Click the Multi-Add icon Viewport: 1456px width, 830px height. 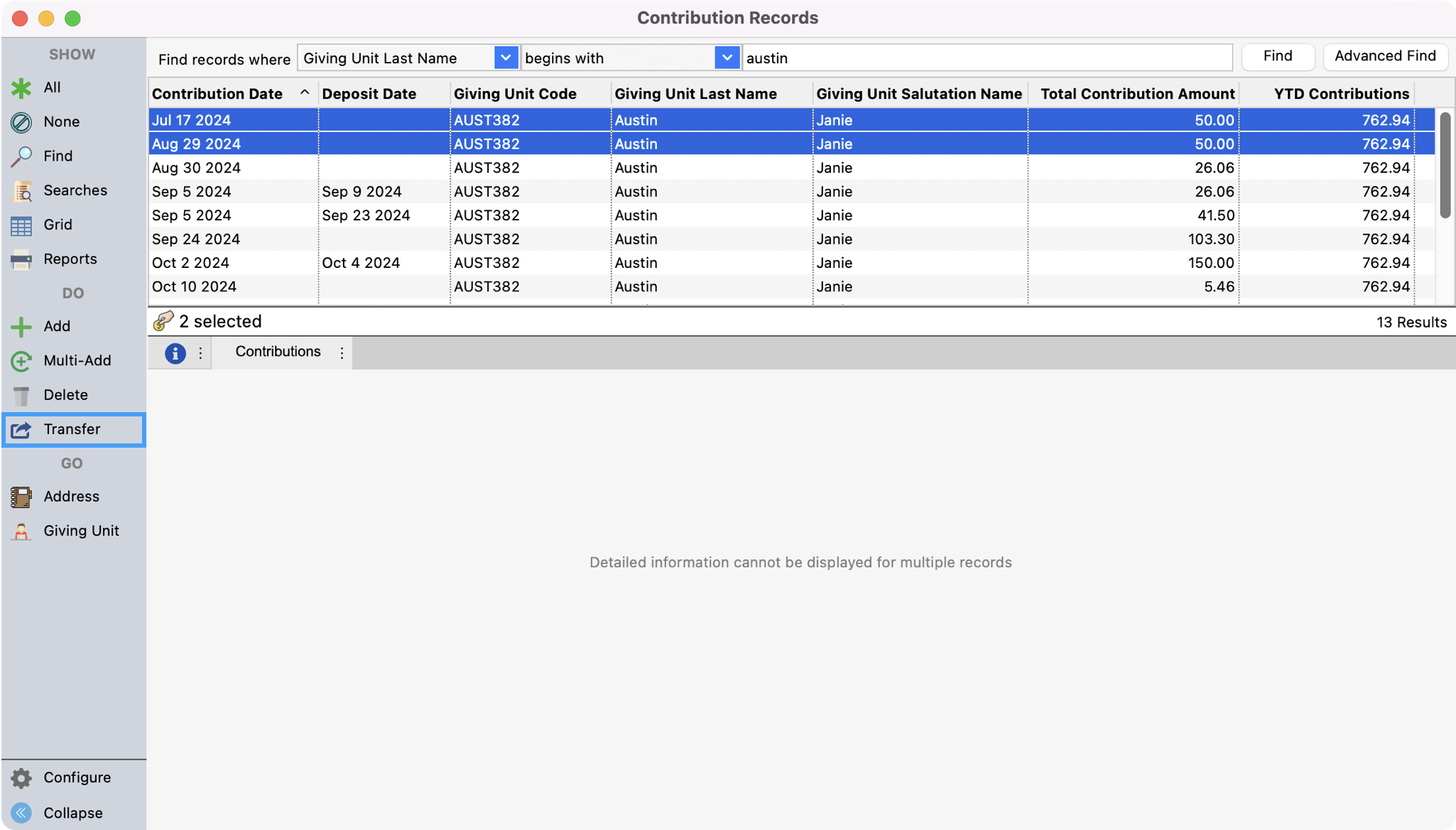21,361
